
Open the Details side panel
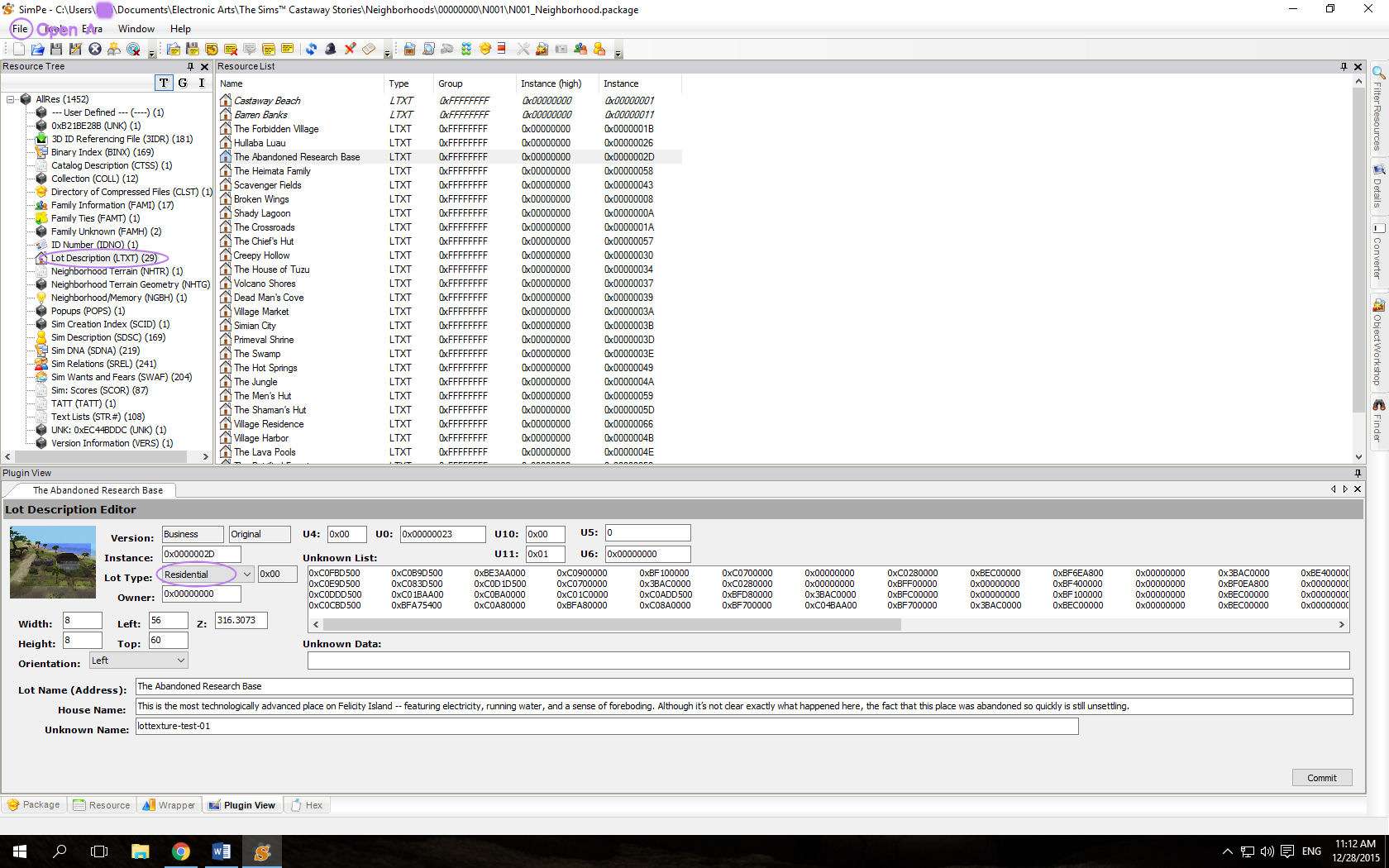(1377, 186)
